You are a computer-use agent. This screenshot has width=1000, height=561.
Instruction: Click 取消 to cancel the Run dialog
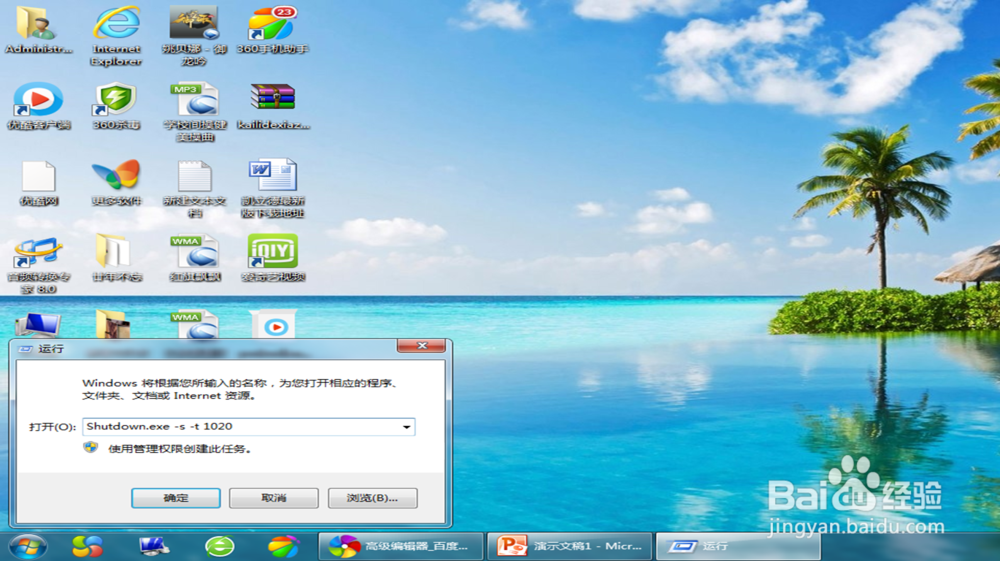[274, 498]
